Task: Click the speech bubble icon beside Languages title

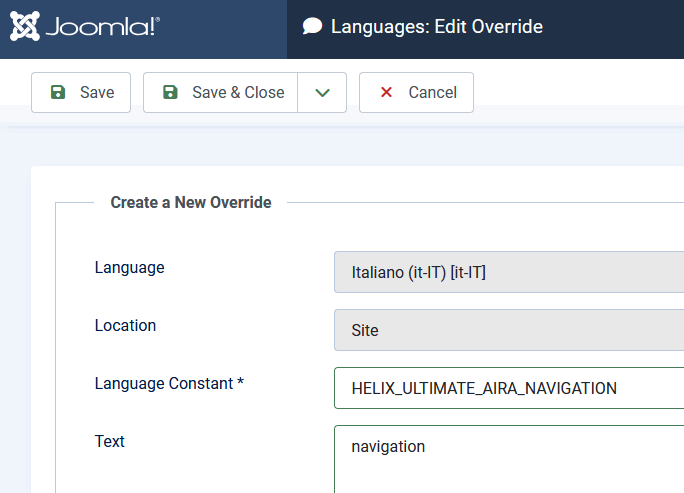Action: point(313,27)
